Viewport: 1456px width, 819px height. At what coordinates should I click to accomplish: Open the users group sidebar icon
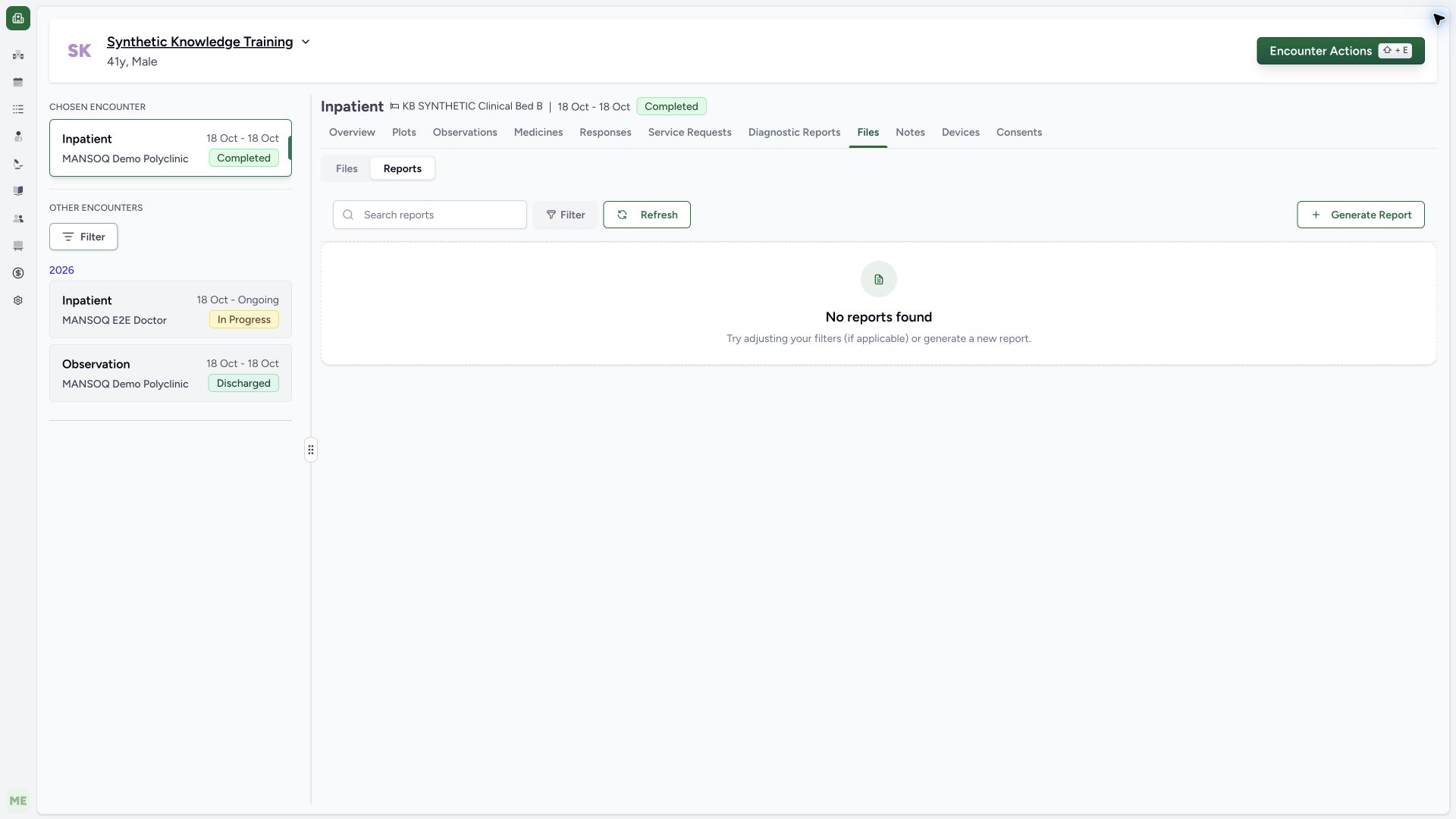pyautogui.click(x=18, y=218)
